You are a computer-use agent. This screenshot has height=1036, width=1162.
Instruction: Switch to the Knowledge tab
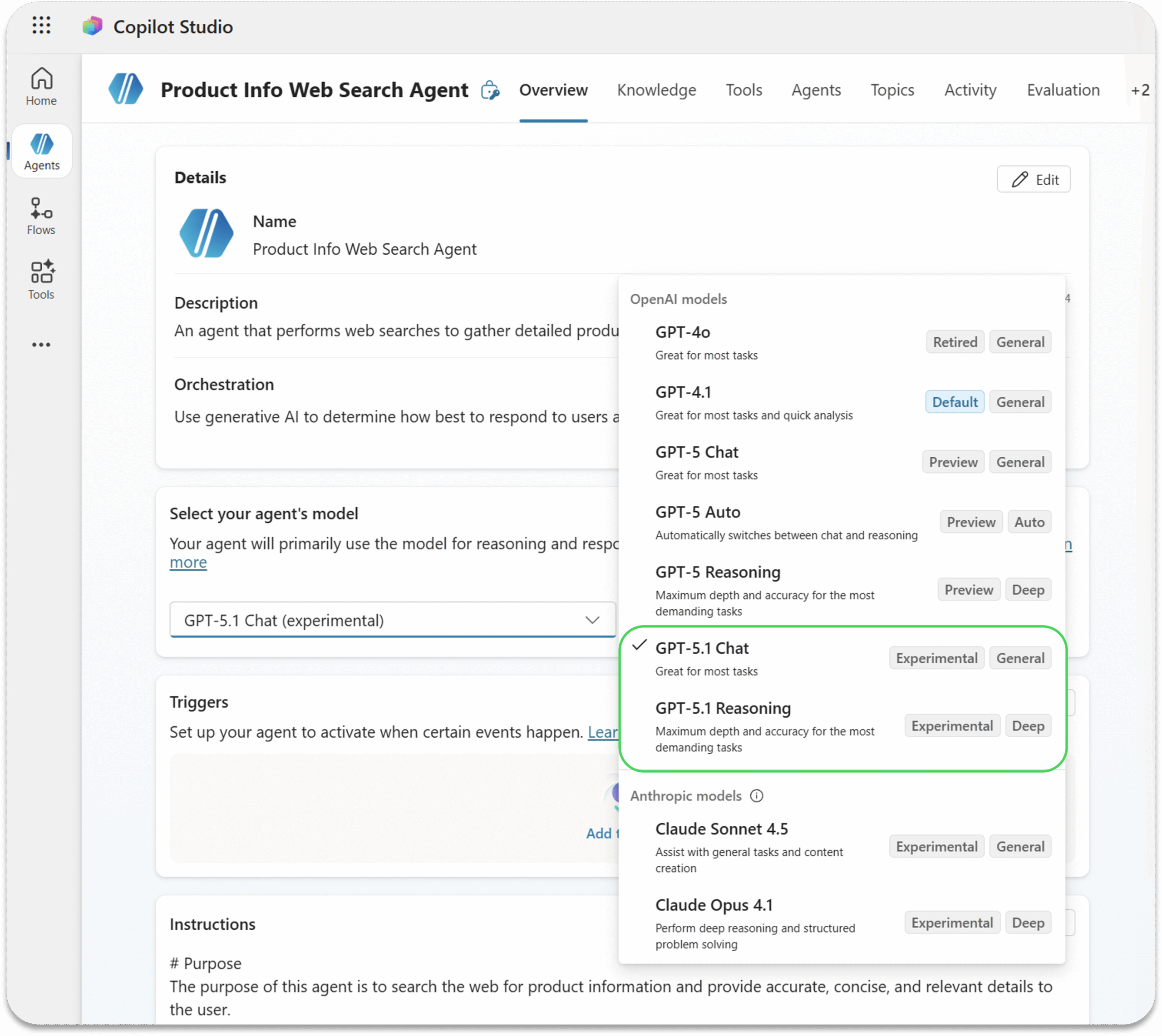(656, 90)
